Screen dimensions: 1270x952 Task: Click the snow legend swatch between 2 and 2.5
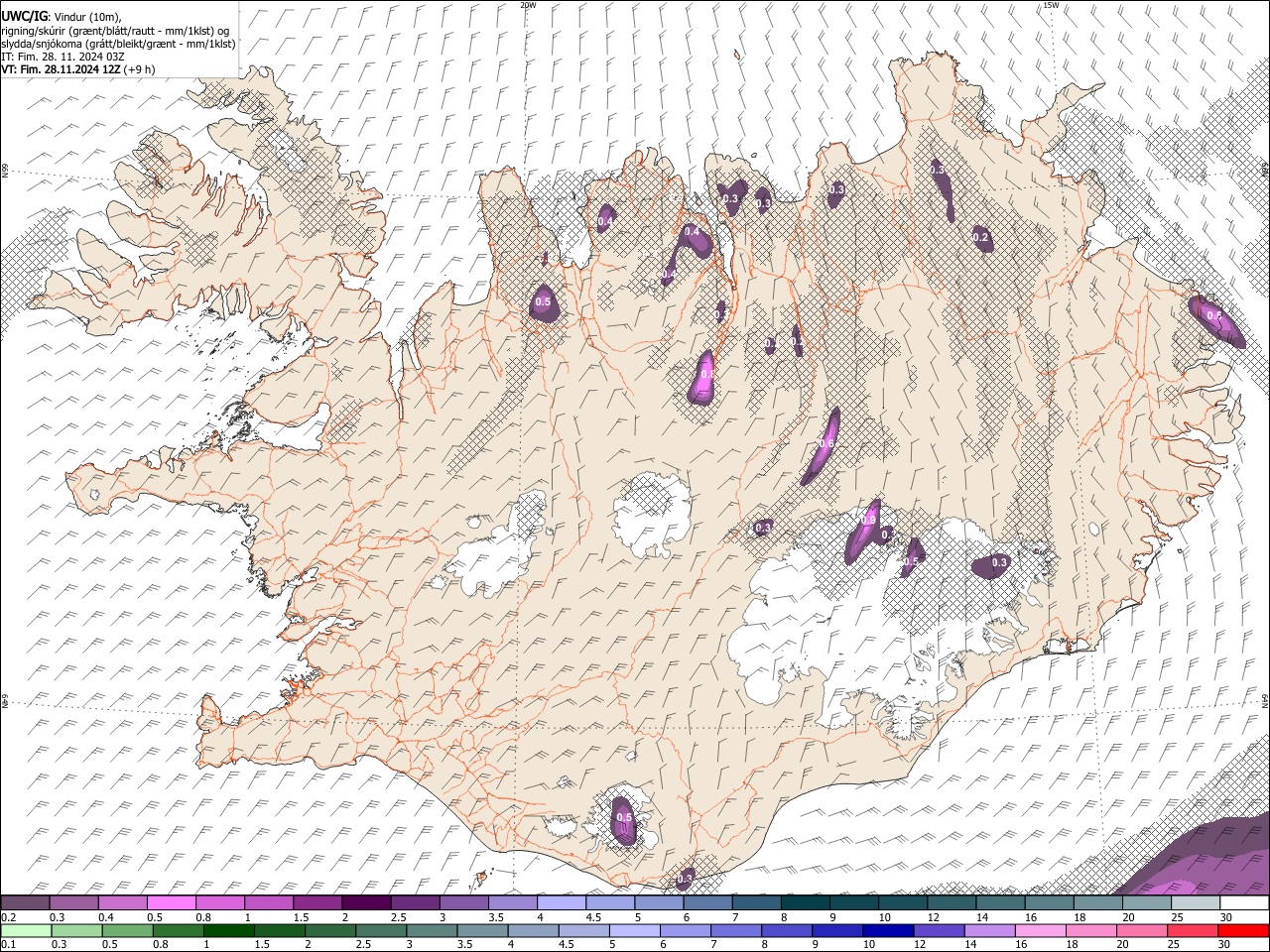366,903
